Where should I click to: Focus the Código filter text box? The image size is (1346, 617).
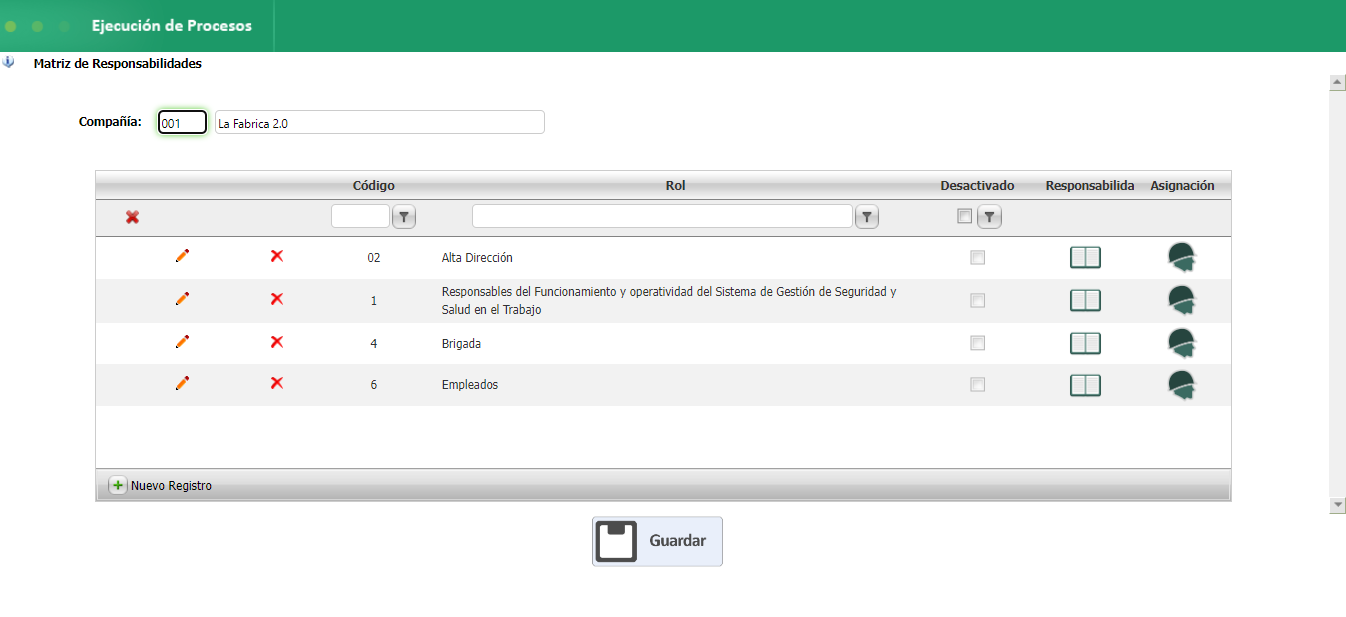(x=361, y=216)
